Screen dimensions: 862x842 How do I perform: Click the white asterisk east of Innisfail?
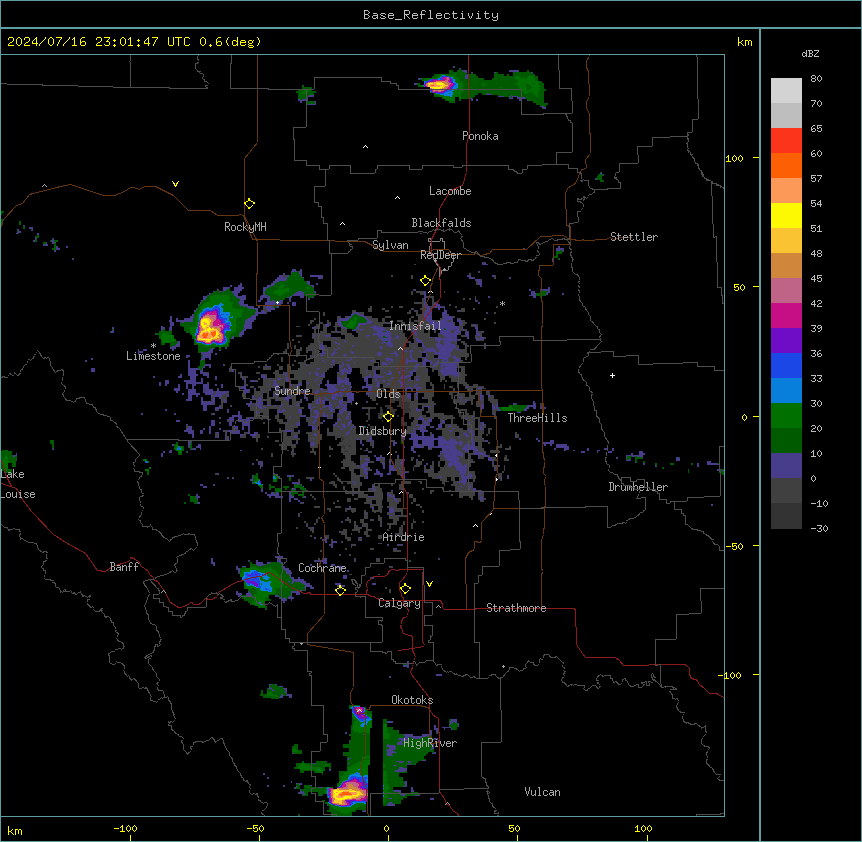[x=502, y=304]
